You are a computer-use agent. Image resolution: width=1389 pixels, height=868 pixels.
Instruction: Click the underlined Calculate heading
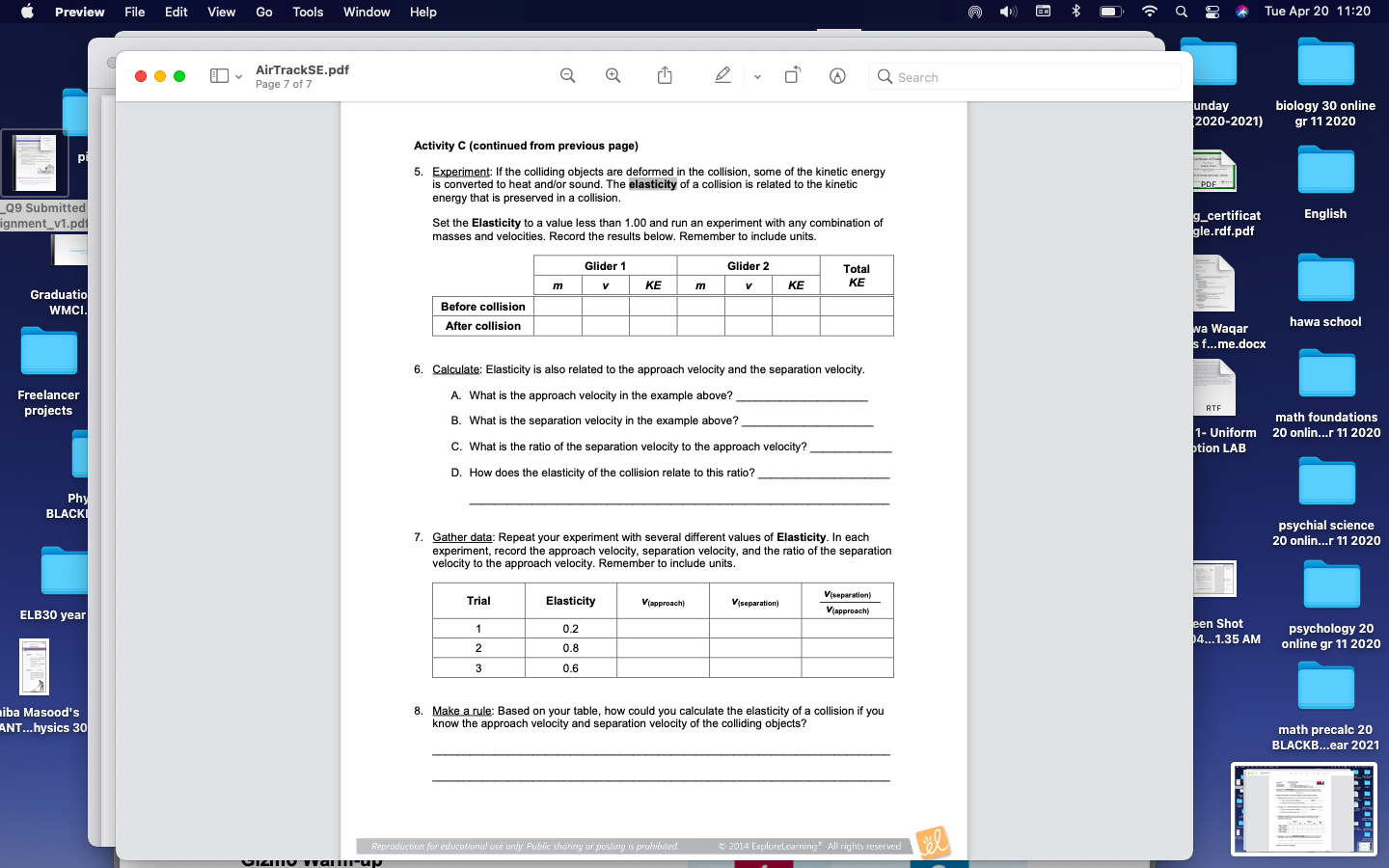(x=455, y=369)
